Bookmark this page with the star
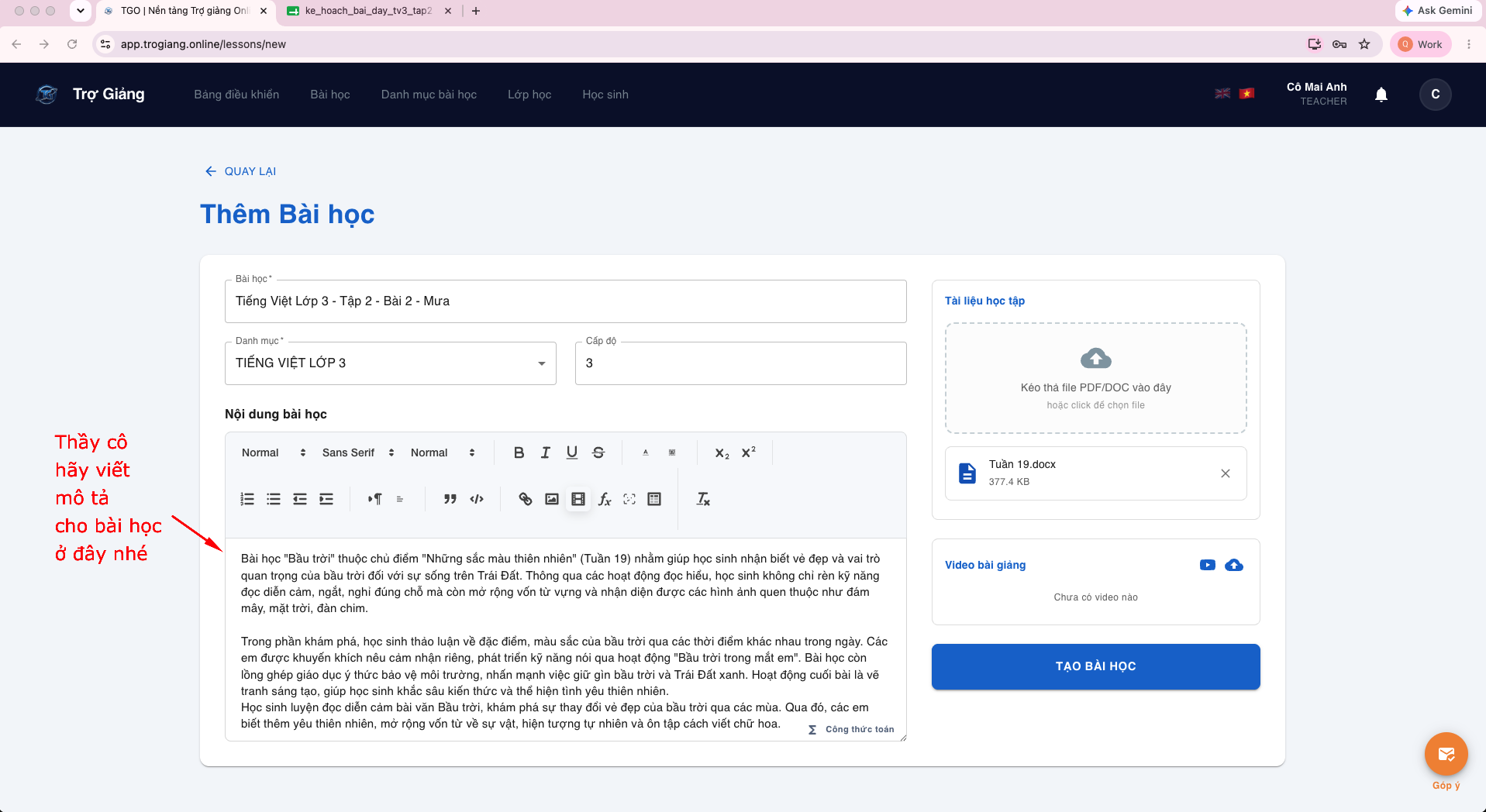Image resolution: width=1486 pixels, height=812 pixels. [x=1364, y=44]
